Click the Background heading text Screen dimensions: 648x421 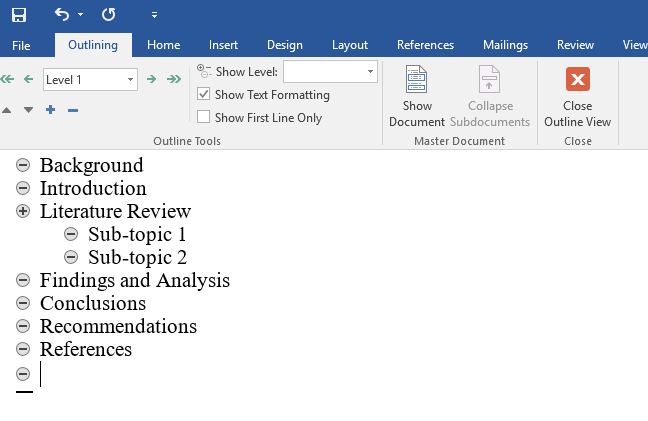92,166
